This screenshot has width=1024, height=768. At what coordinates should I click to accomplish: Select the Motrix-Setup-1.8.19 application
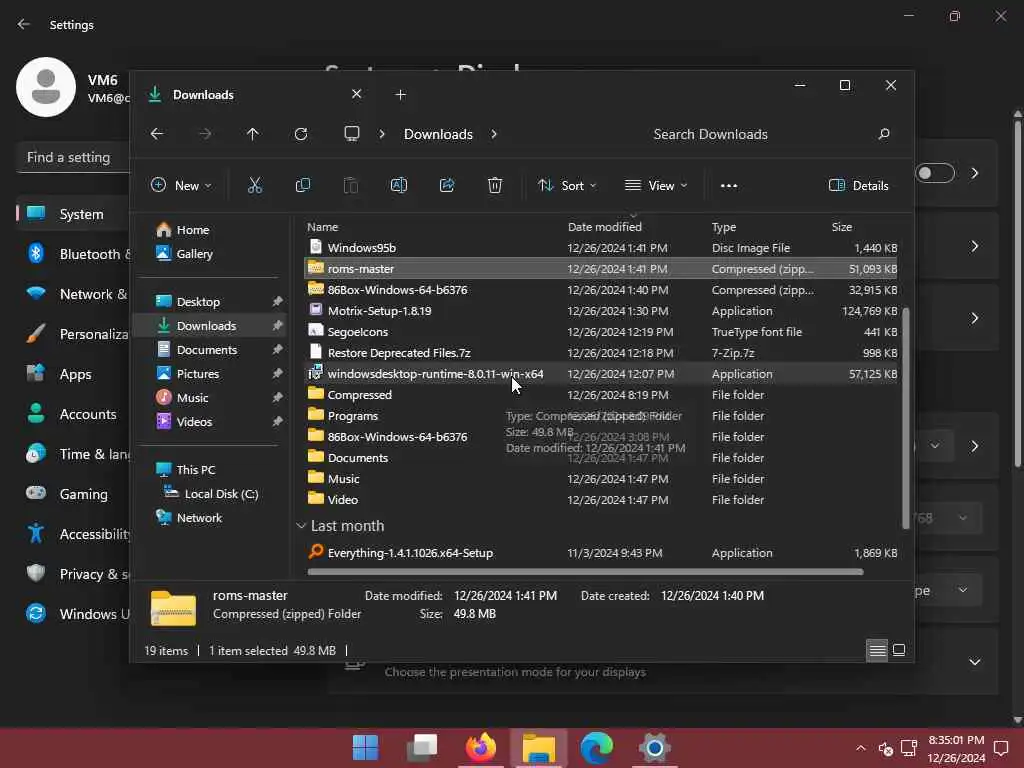tap(601, 311)
